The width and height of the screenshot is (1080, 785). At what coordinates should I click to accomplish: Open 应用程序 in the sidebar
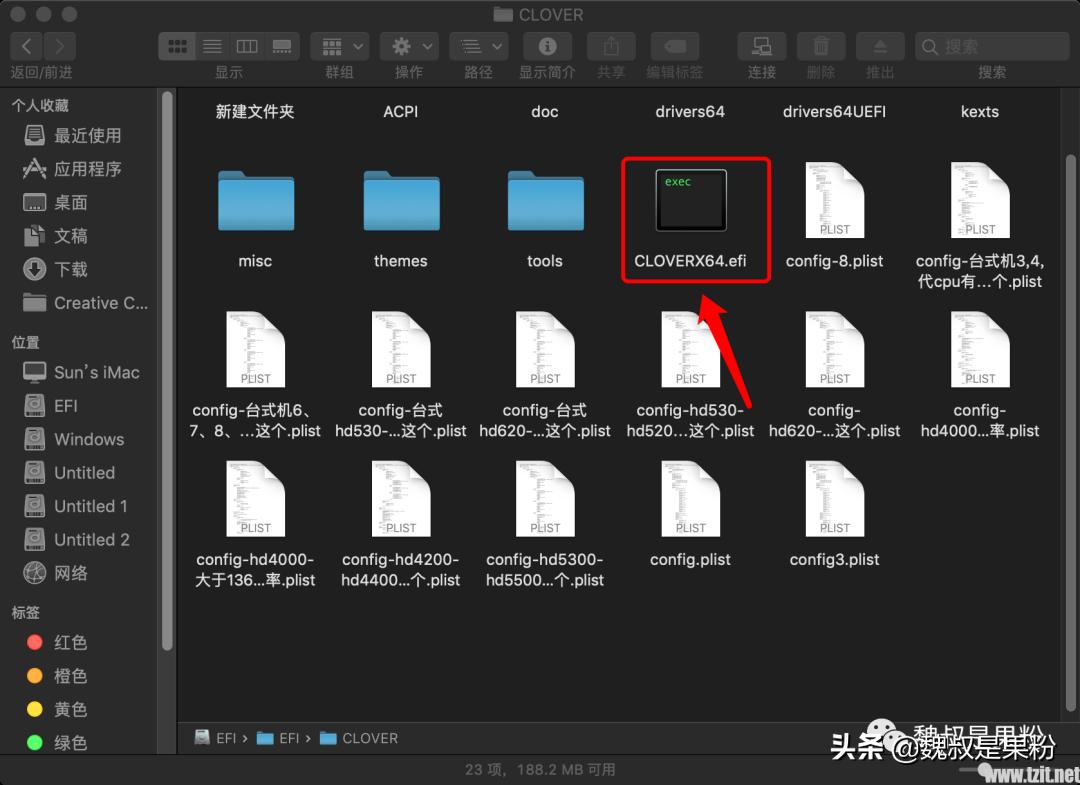87,169
